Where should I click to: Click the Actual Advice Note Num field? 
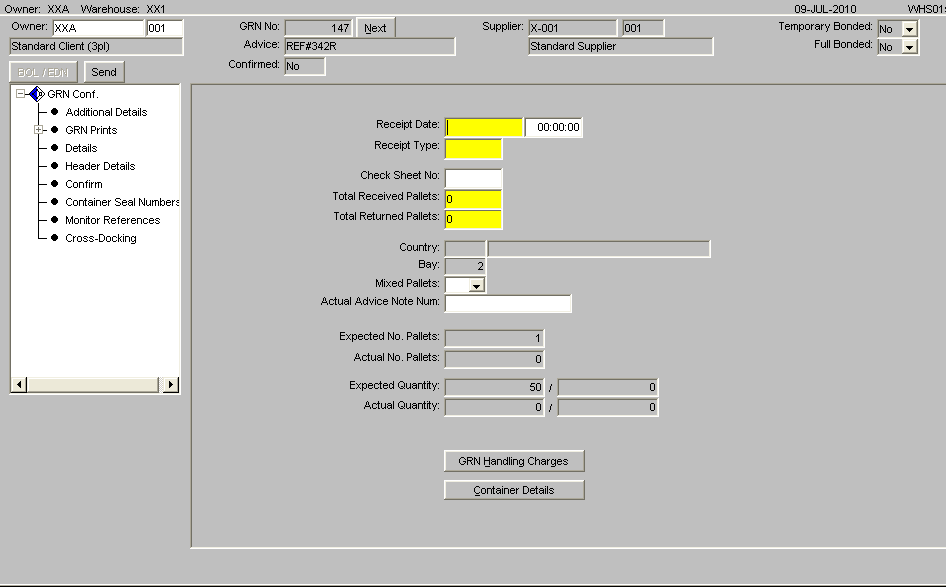508,303
